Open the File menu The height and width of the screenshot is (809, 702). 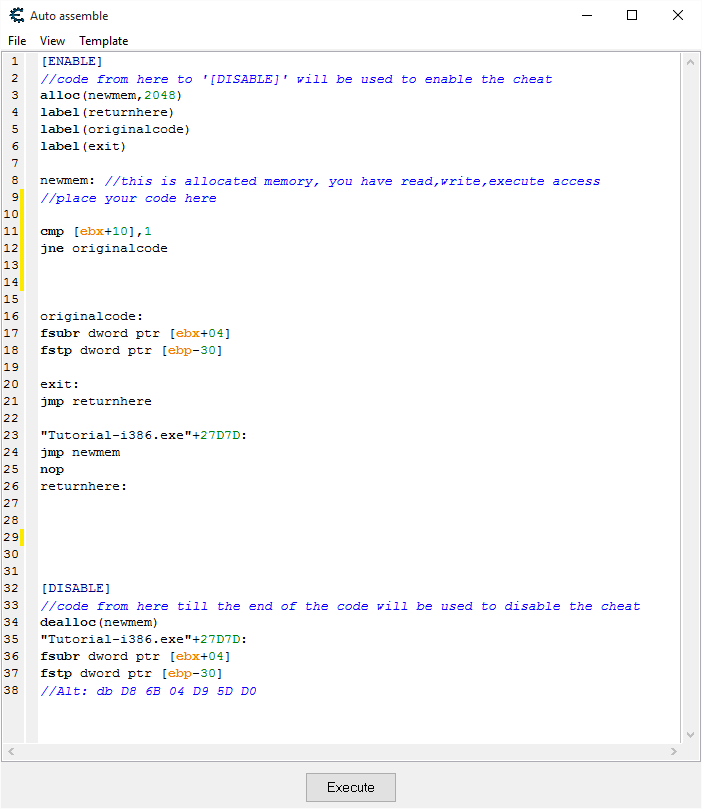click(x=17, y=41)
